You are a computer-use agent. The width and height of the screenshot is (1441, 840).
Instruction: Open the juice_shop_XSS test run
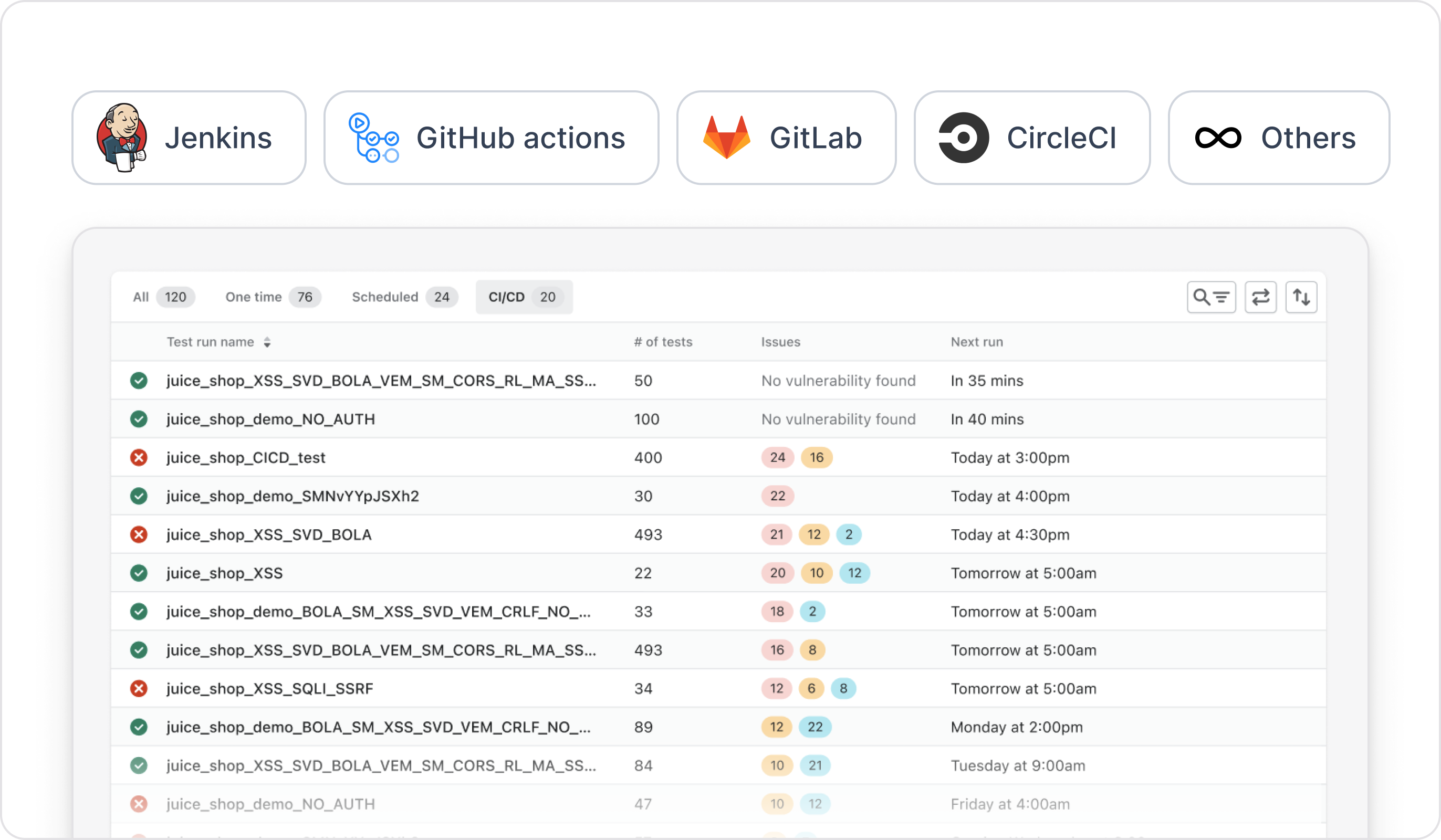[x=224, y=573]
